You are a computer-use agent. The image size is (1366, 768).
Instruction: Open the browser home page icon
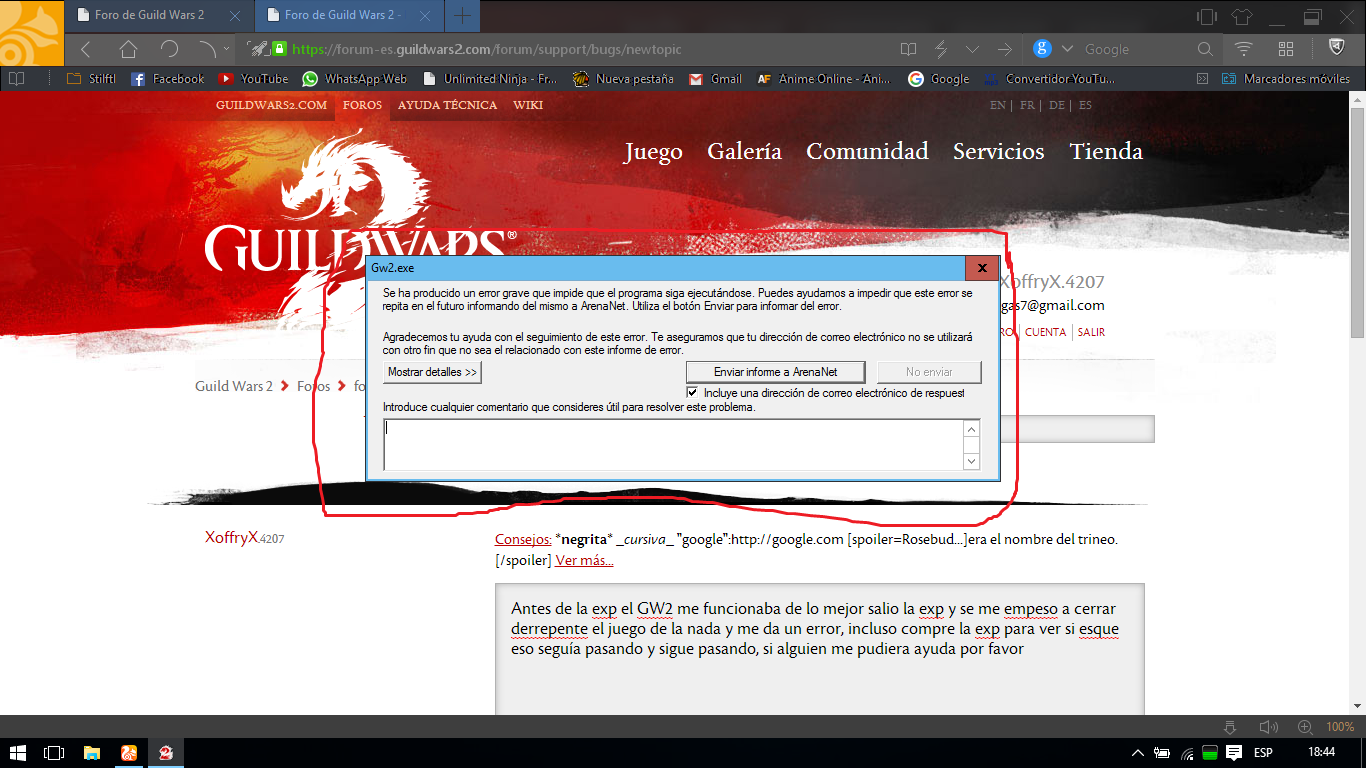tap(128, 49)
